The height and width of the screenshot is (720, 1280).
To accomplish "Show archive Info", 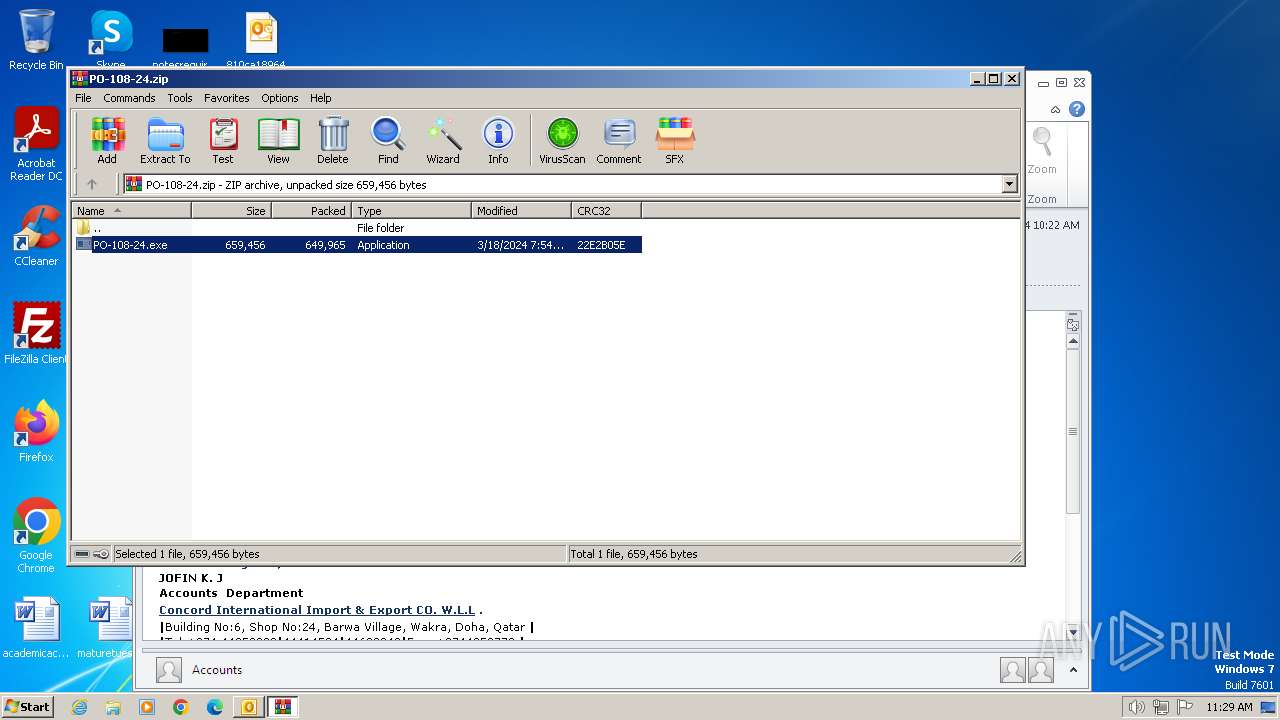I will [498, 141].
